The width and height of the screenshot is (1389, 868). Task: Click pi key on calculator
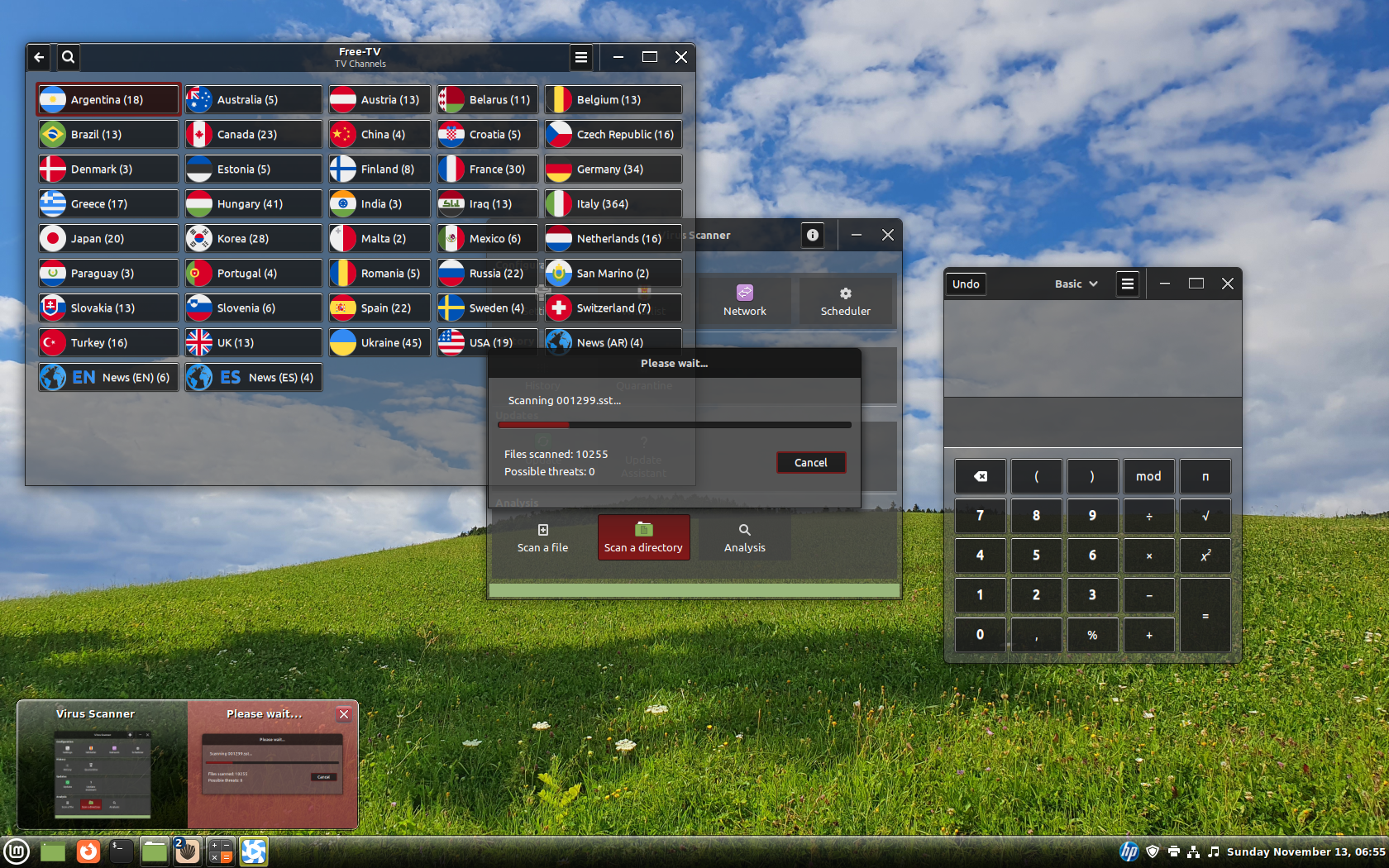pyautogui.click(x=1205, y=476)
